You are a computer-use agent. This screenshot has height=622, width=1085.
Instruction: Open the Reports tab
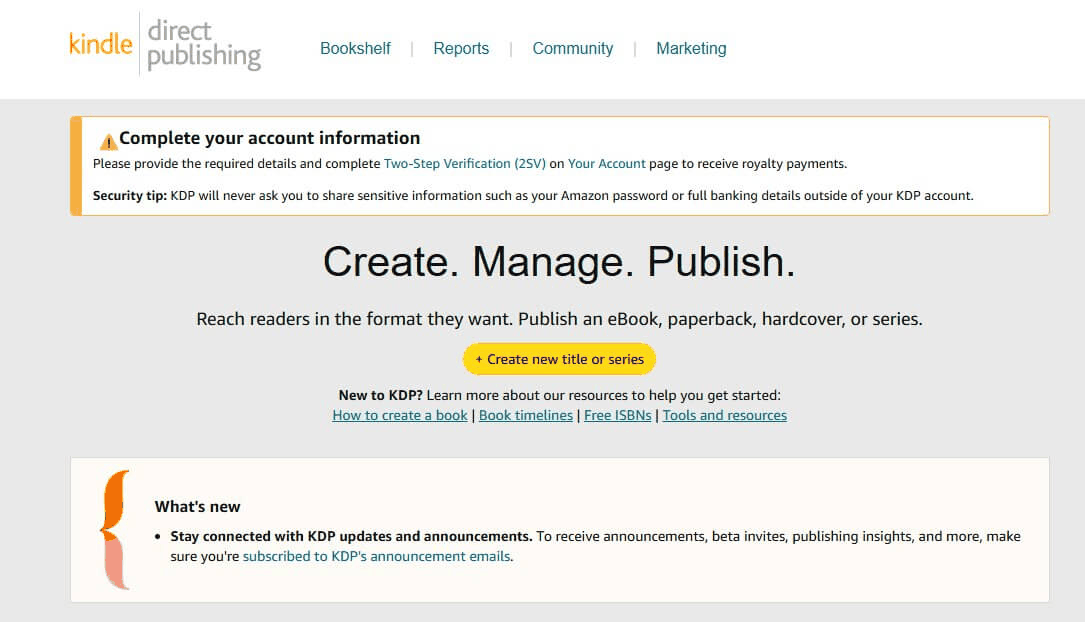[x=461, y=48]
